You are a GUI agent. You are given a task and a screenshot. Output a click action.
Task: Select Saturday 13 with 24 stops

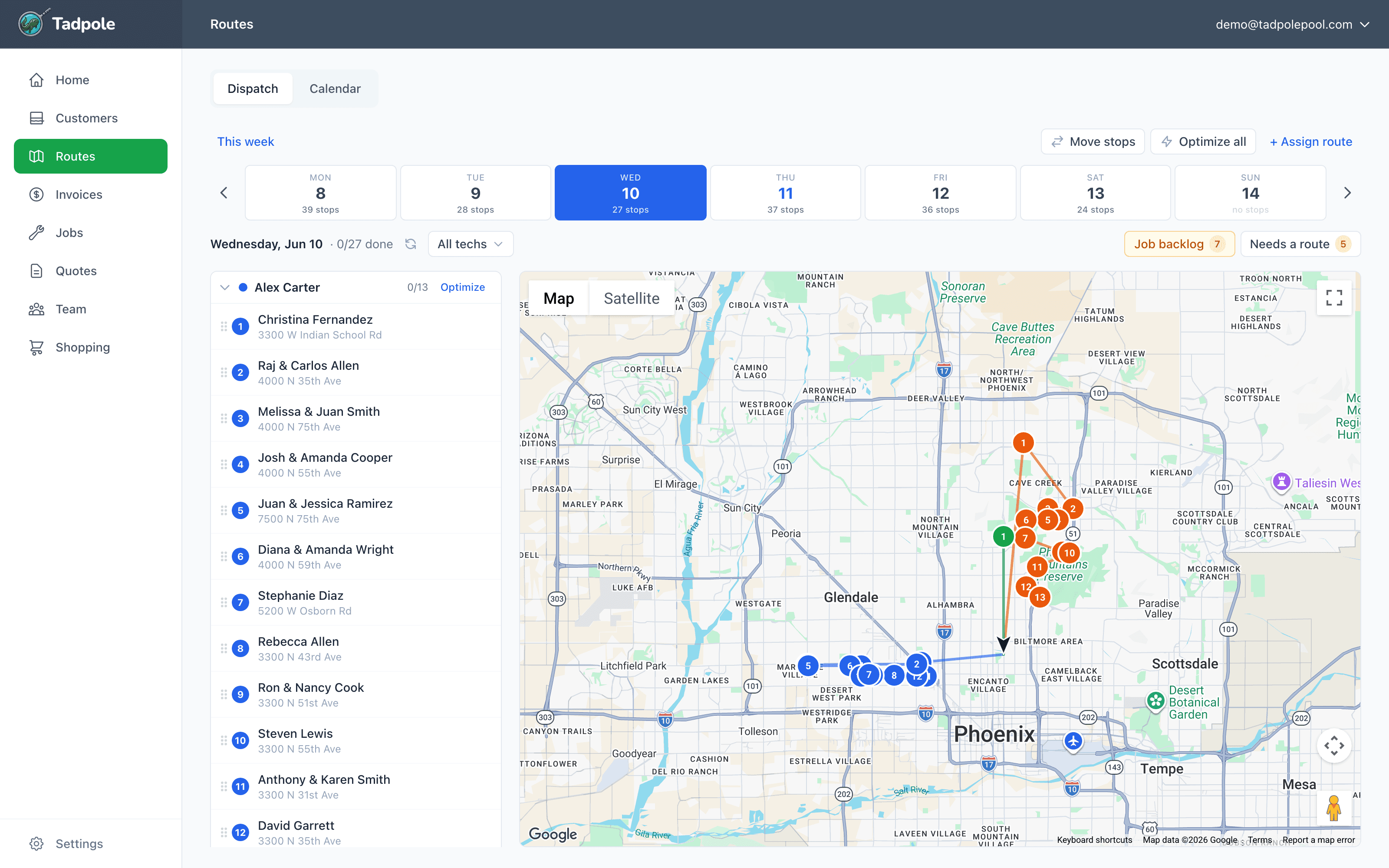coord(1095,193)
